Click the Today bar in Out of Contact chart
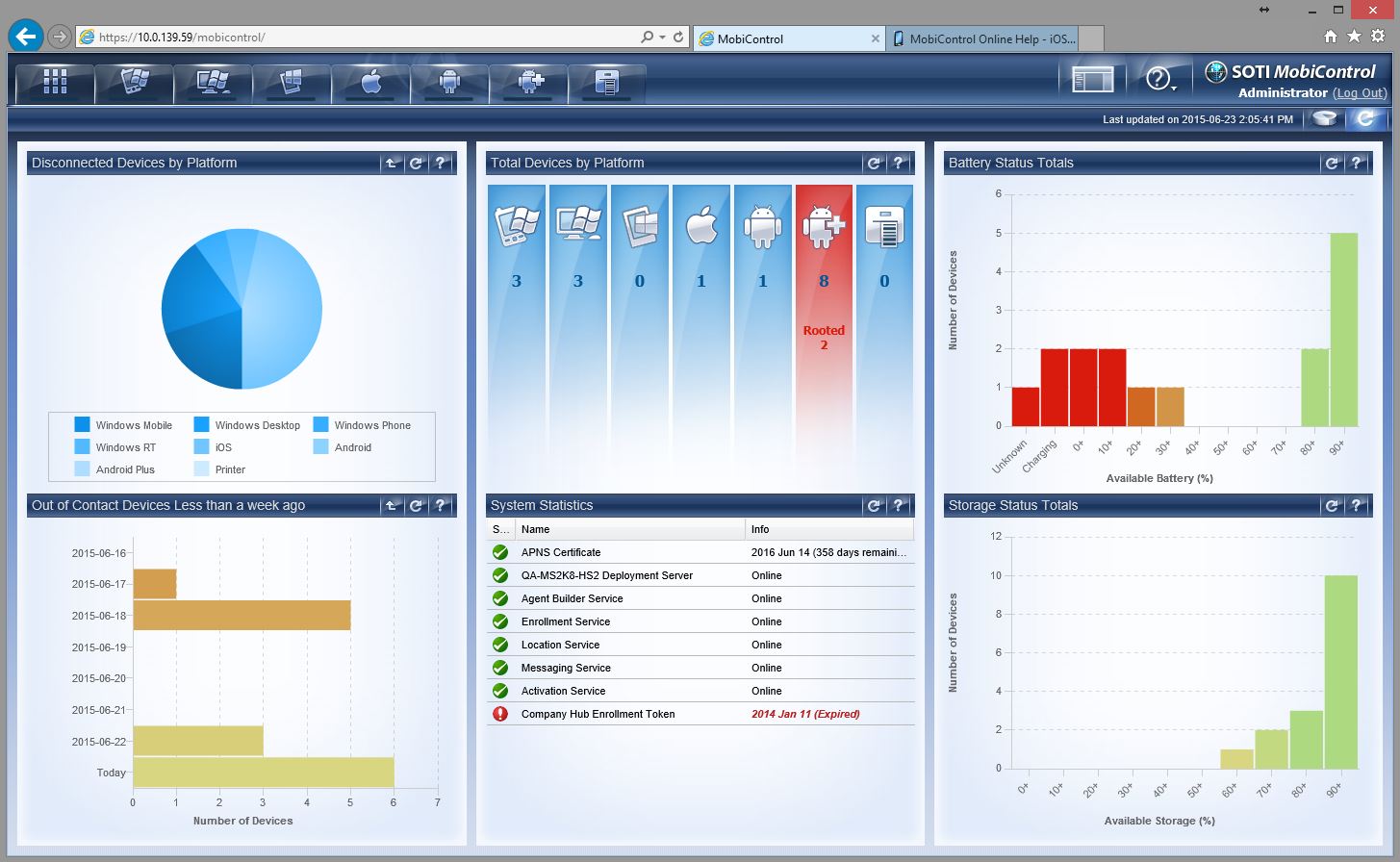 point(264,773)
